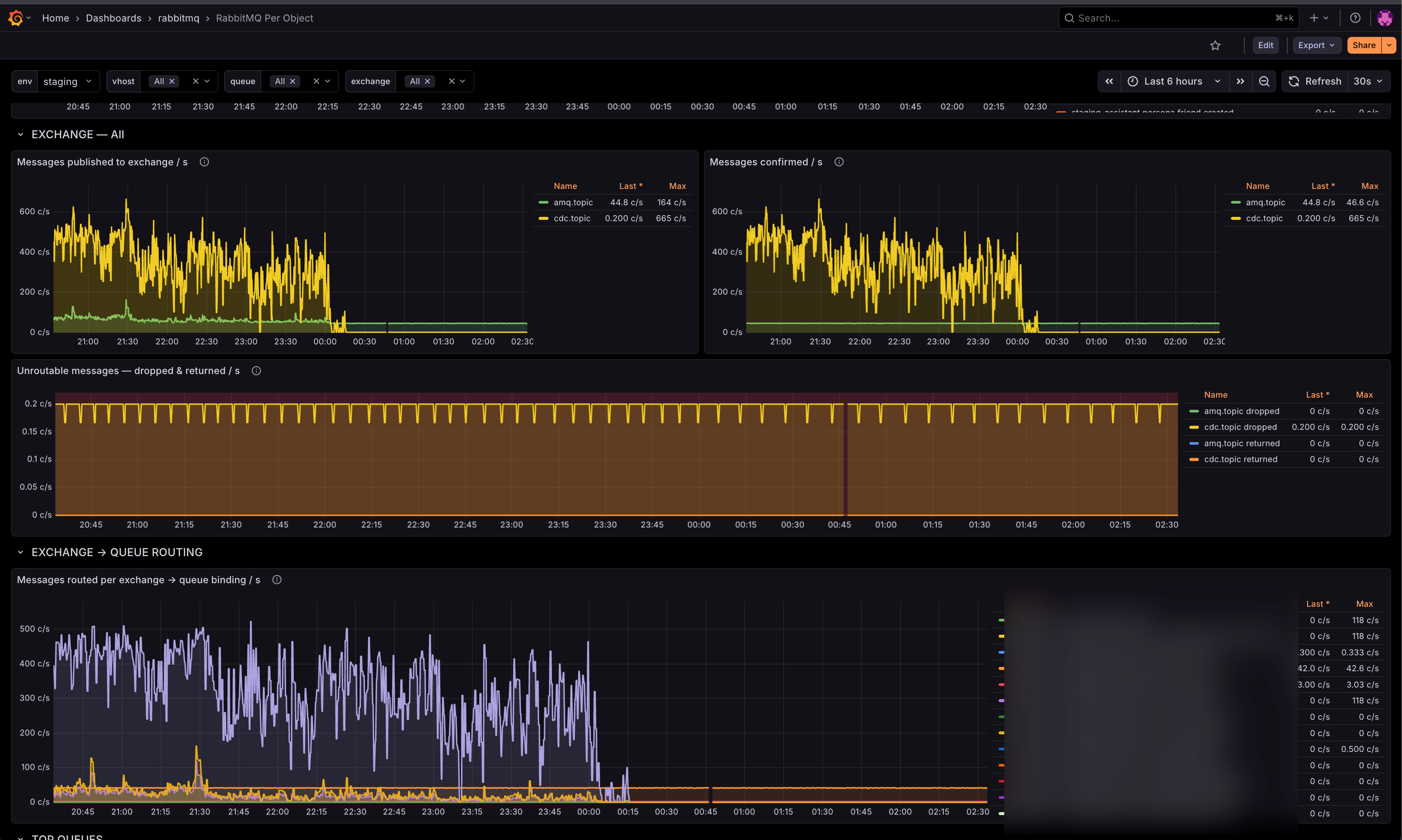1402x840 pixels.
Task: Expand the vhost variable dropdown
Action: [x=207, y=82]
